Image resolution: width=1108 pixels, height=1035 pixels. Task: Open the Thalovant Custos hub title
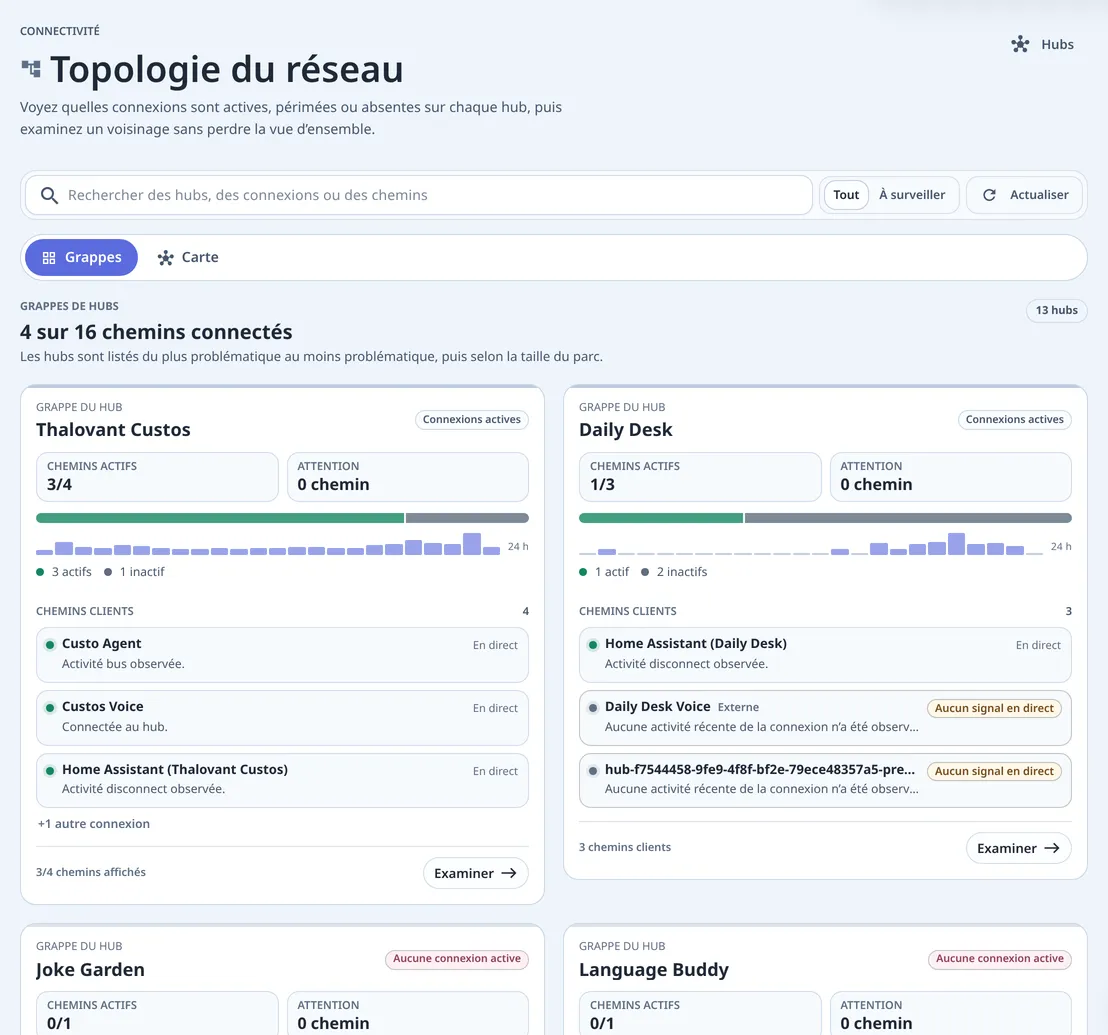click(113, 430)
